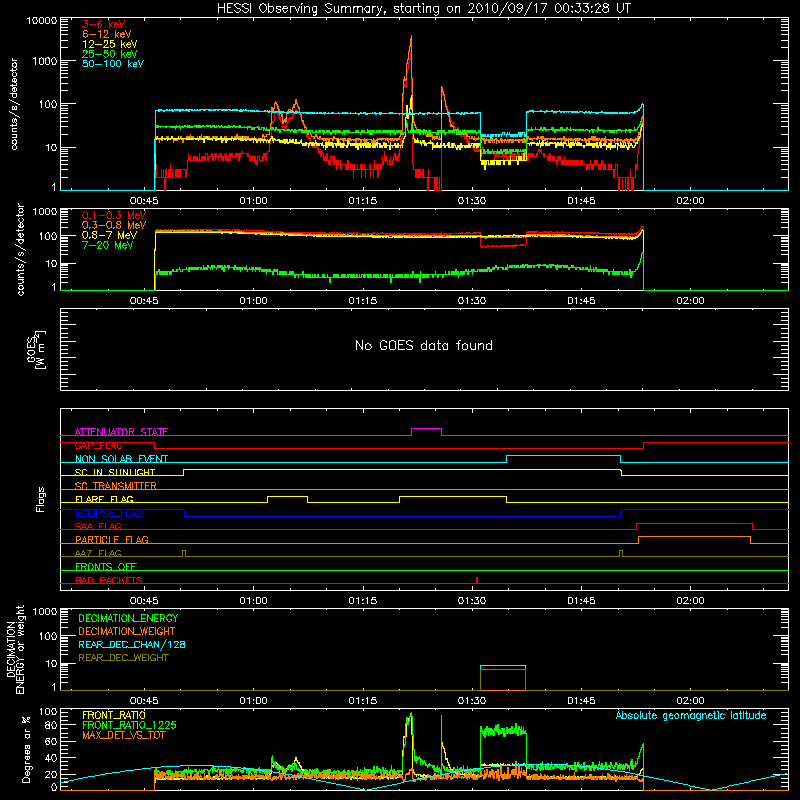Select the BAD_PACKETS flag label
This screenshot has width=800, height=800.
[109, 580]
